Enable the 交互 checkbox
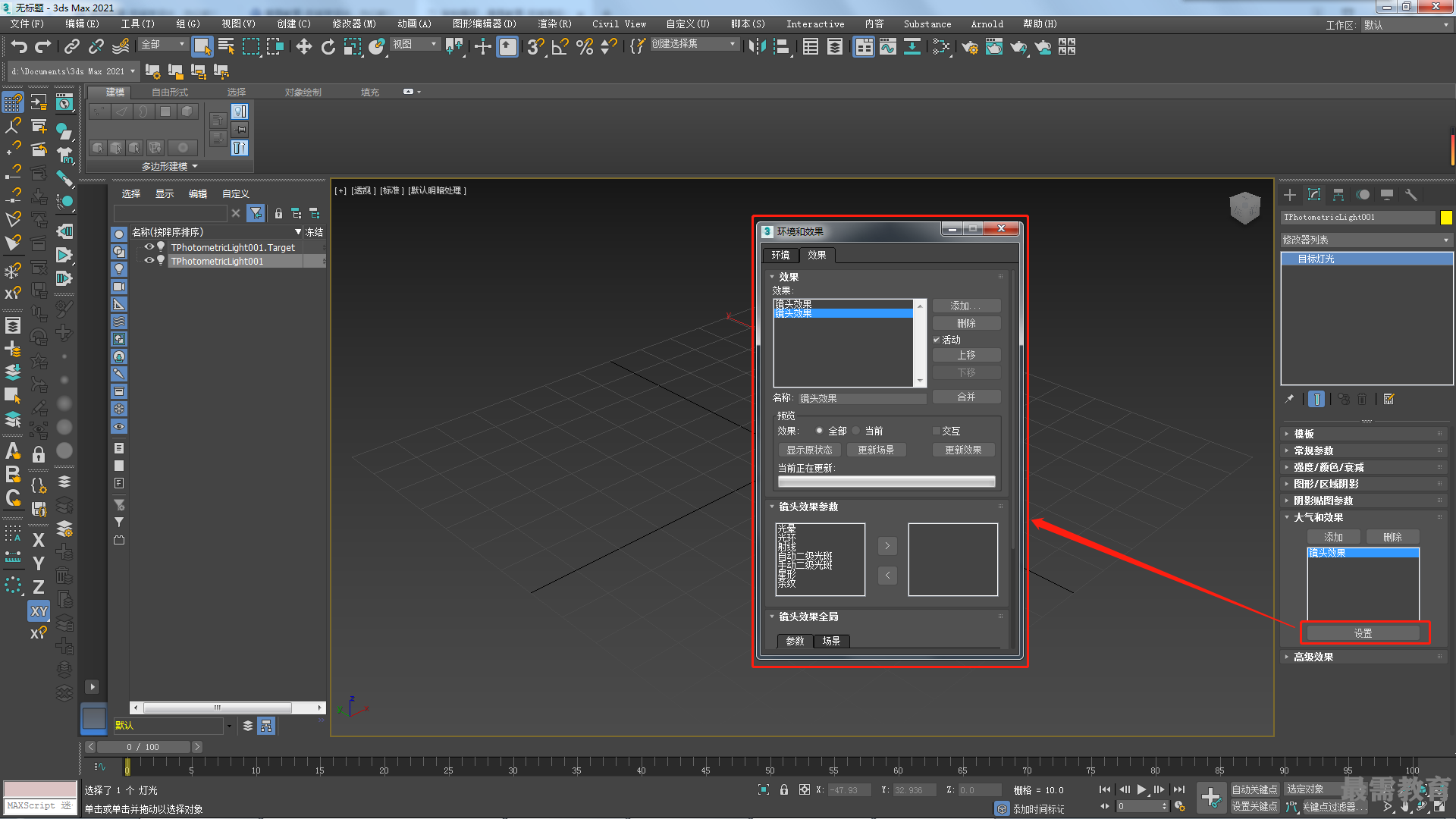The width and height of the screenshot is (1456, 819). click(937, 431)
